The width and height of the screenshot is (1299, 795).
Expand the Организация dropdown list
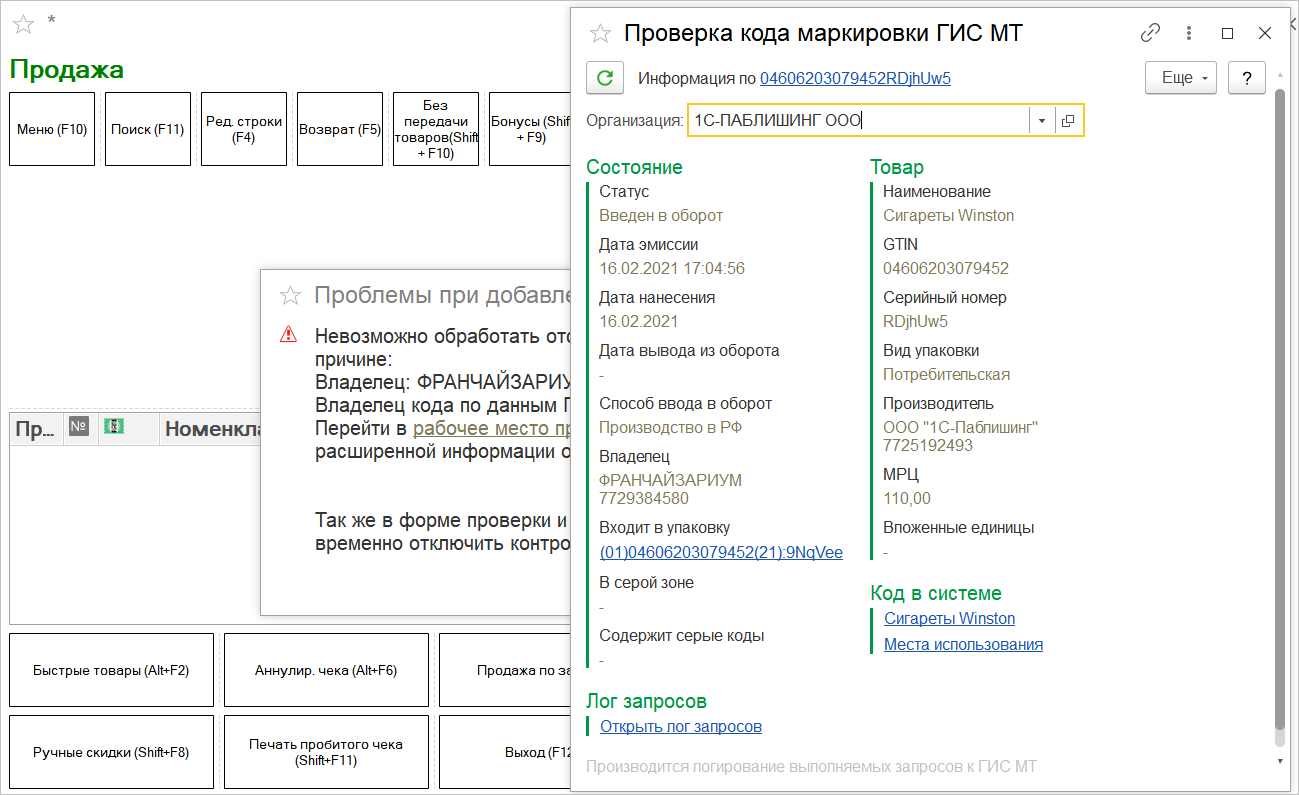[x=1041, y=121]
